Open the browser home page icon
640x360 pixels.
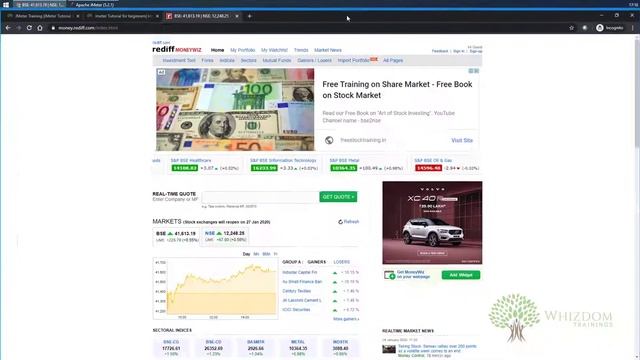40,28
